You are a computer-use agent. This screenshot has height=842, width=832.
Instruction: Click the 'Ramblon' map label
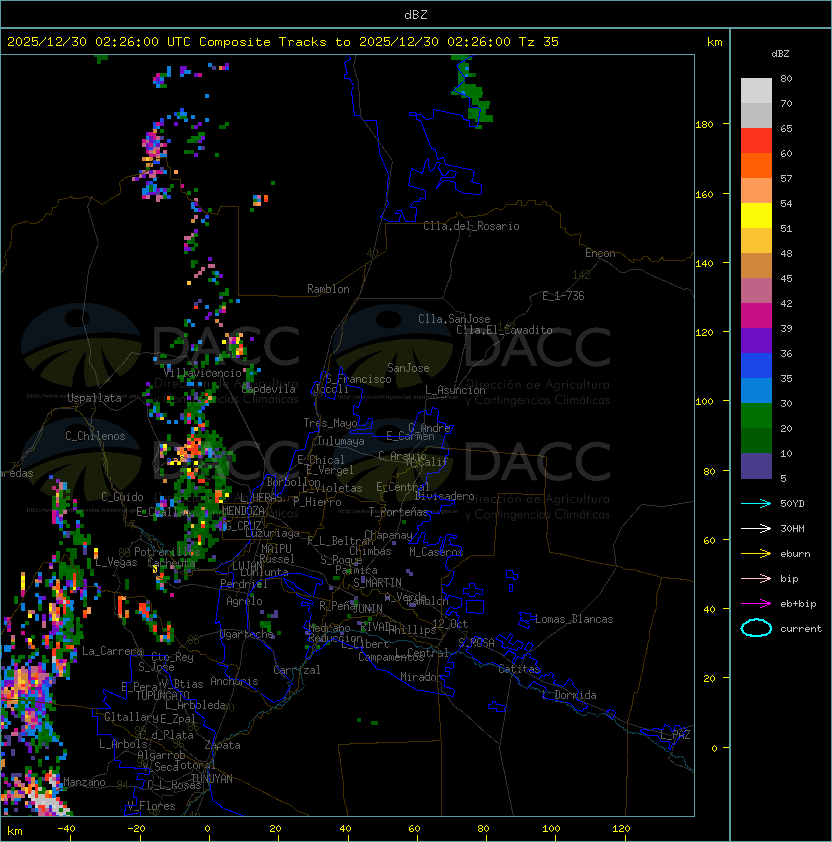(x=328, y=289)
